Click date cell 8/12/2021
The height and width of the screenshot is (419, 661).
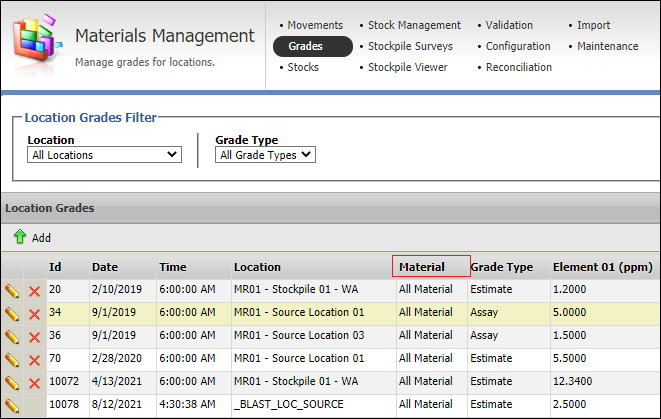click(117, 404)
